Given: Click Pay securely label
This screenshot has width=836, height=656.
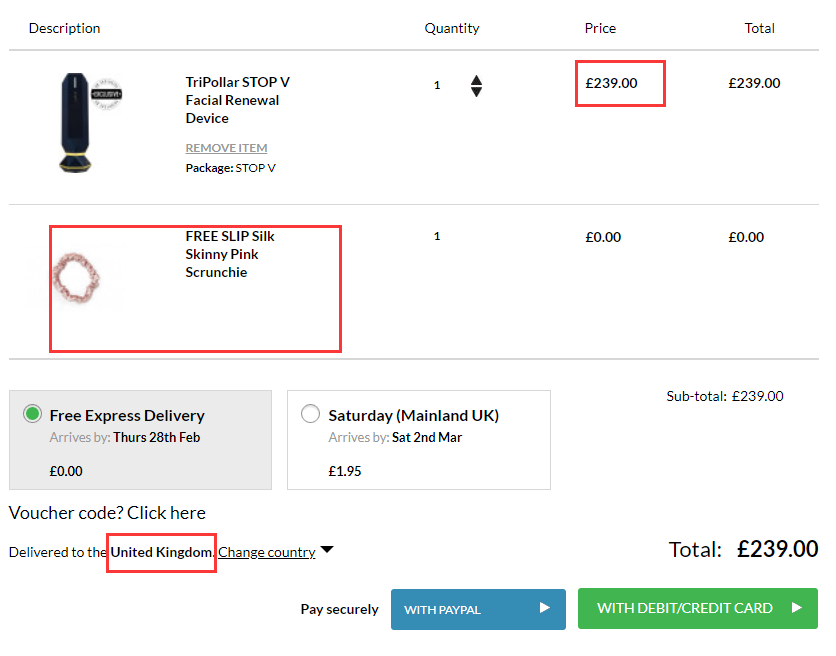Looking at the screenshot, I should click(339, 609).
